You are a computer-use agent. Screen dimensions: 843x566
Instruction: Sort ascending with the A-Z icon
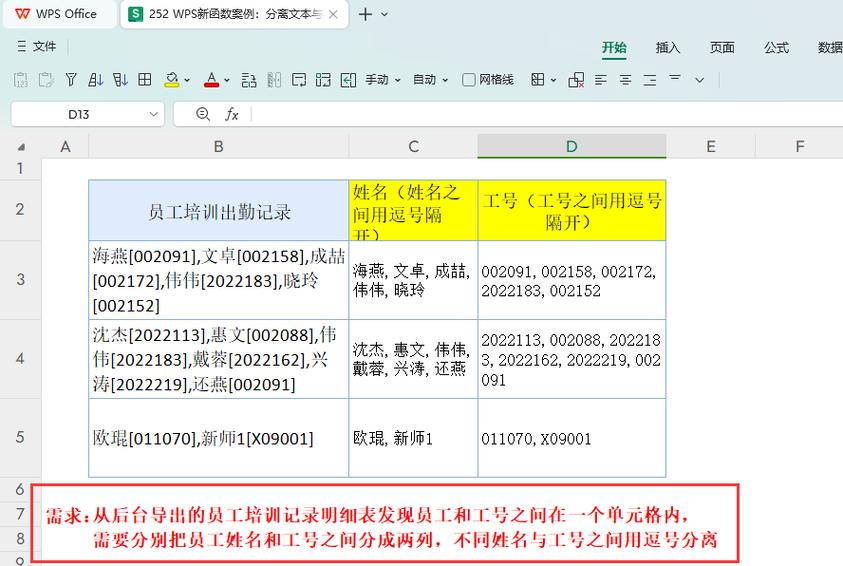(x=96, y=80)
